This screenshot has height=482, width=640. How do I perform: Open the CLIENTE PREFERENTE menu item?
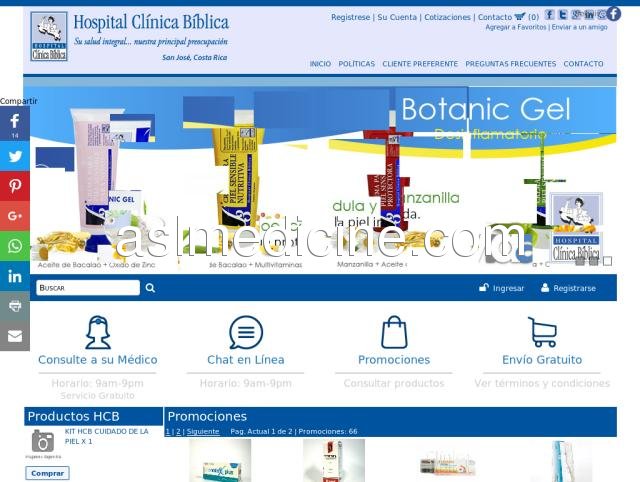(420, 64)
